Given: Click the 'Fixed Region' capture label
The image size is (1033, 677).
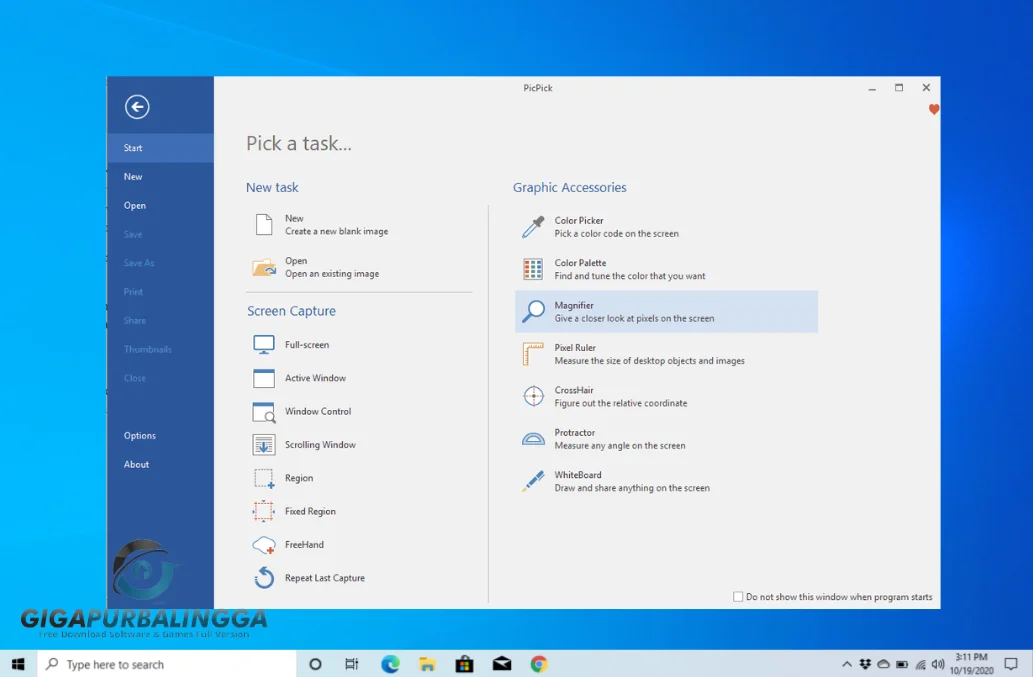Looking at the screenshot, I should (310, 512).
